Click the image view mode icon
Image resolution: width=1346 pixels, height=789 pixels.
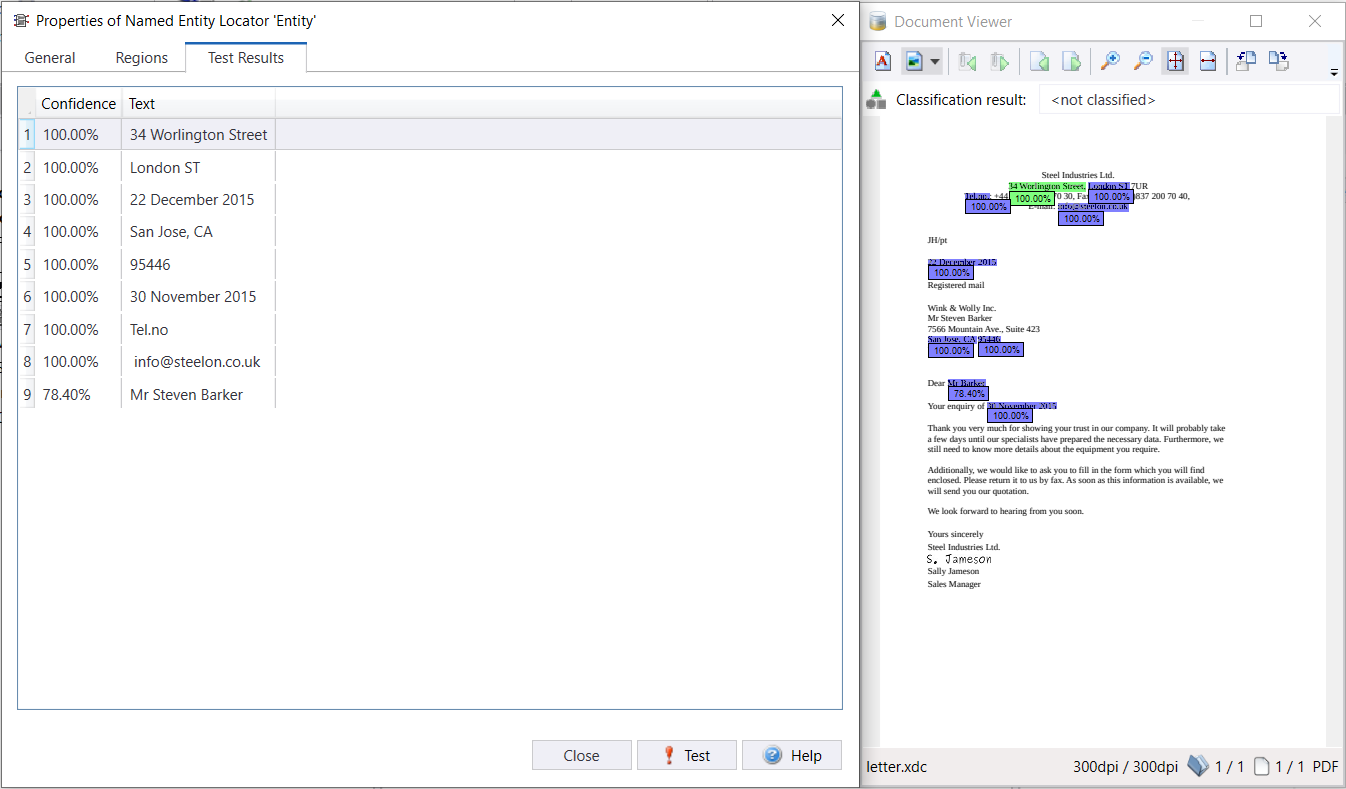click(913, 62)
